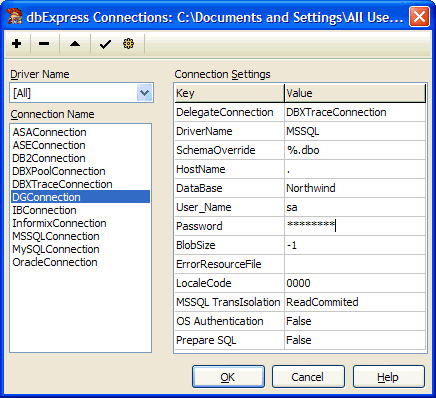This screenshot has height=398, width=436.
Task: Click the [All] driver name combo box
Action: [x=82, y=93]
